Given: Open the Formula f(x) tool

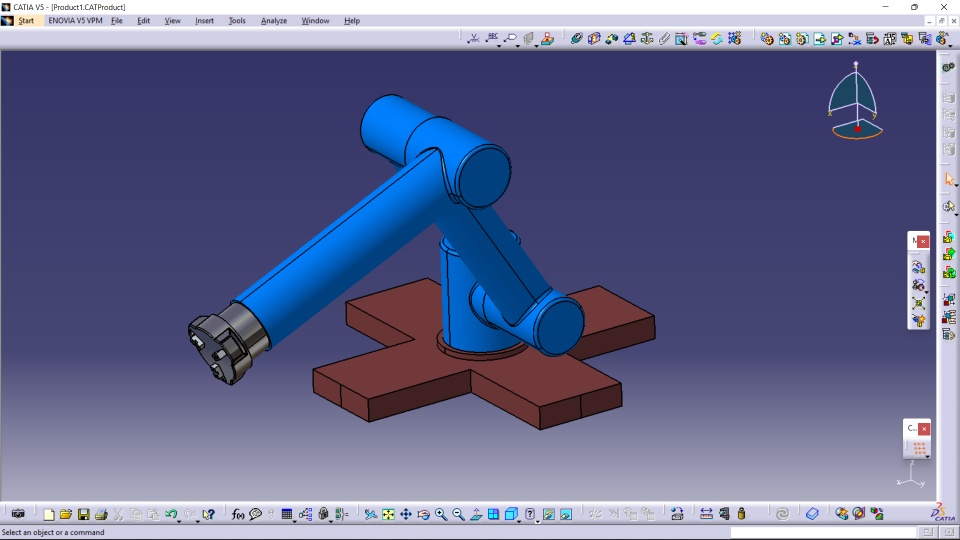Looking at the screenshot, I should (x=238, y=514).
